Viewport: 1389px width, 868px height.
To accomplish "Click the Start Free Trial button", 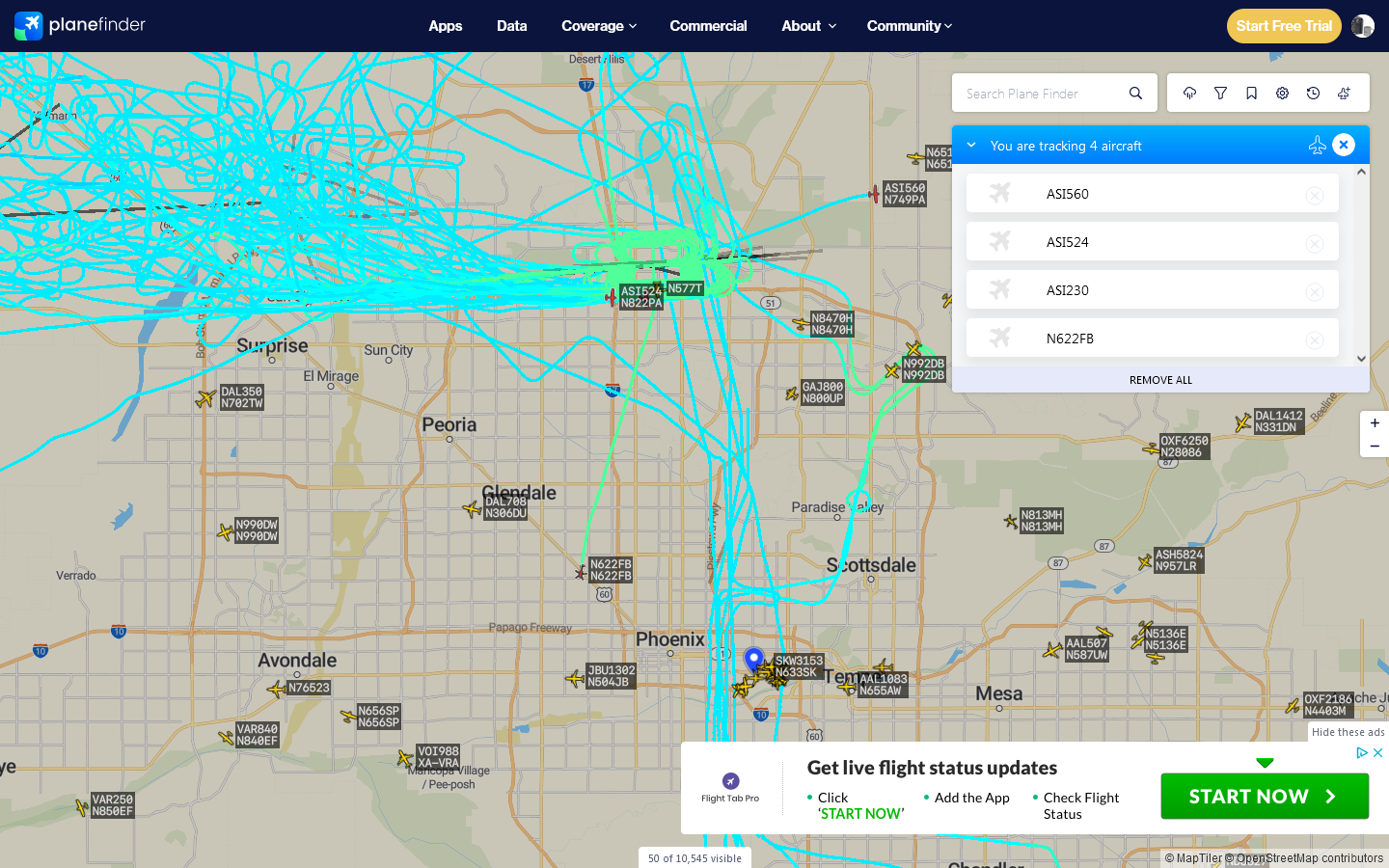I will point(1284,26).
